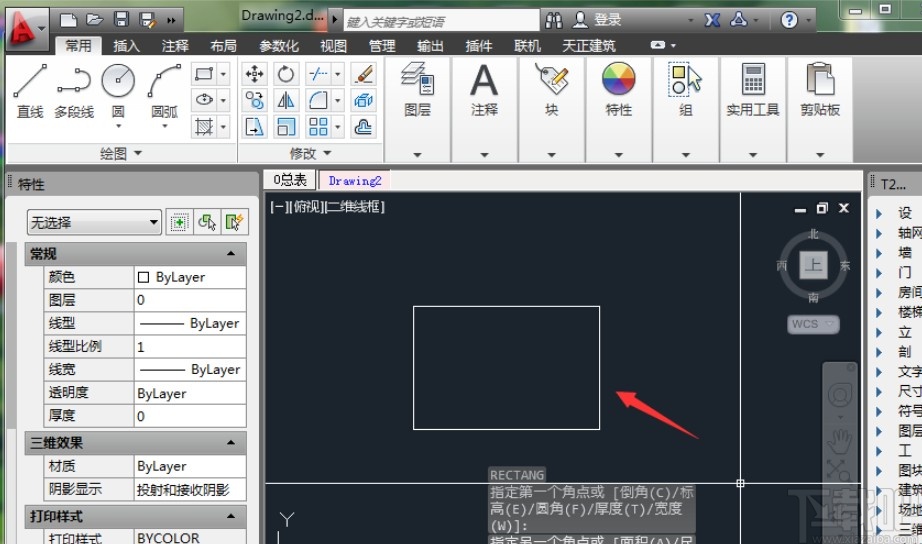
Task: Click the Erase tool icon
Action: [x=363, y=74]
